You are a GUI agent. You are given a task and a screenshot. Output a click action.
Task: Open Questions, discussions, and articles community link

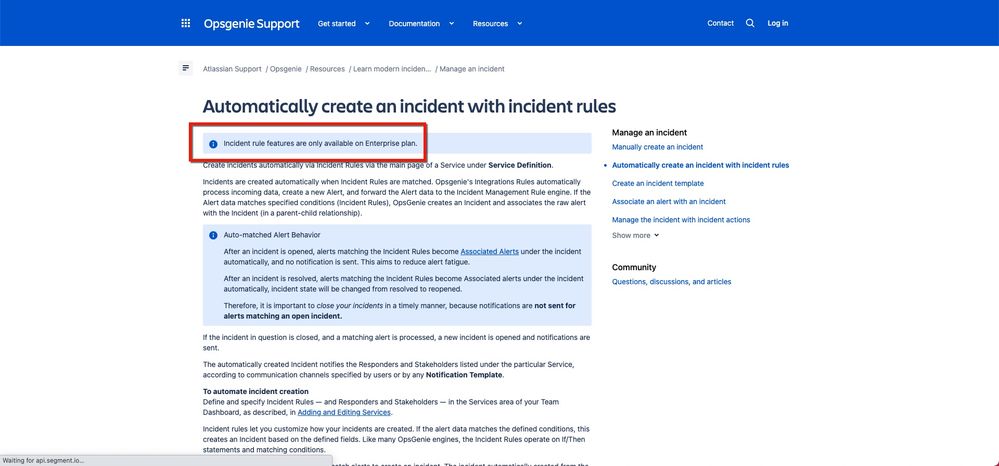click(x=672, y=282)
